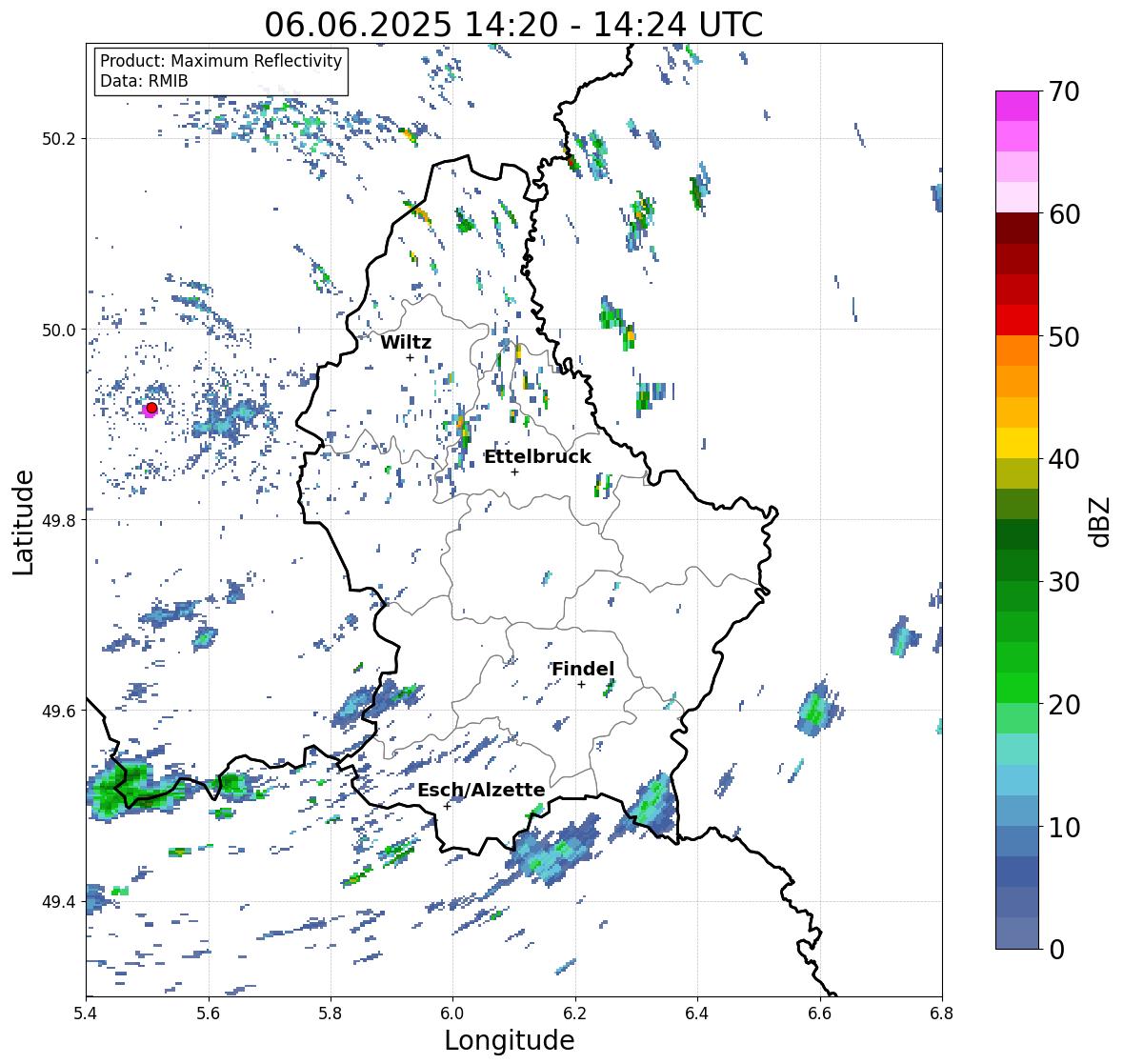Click the 5.6 longitude tick label
Screen dimensions: 1123x1064
[x=209, y=1014]
